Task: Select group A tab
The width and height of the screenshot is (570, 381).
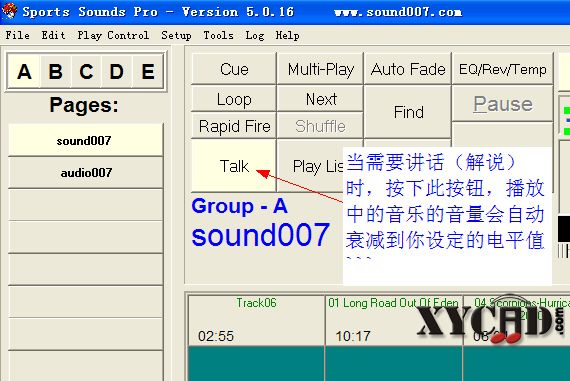Action: coord(24,71)
